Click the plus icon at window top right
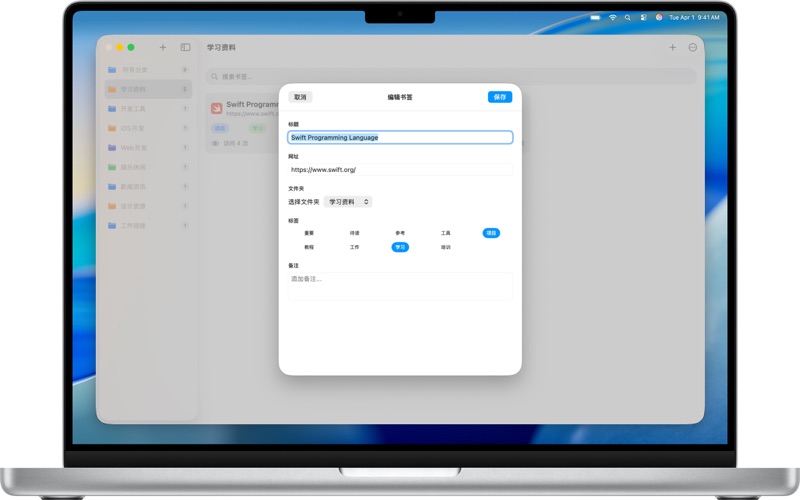 tap(672, 47)
